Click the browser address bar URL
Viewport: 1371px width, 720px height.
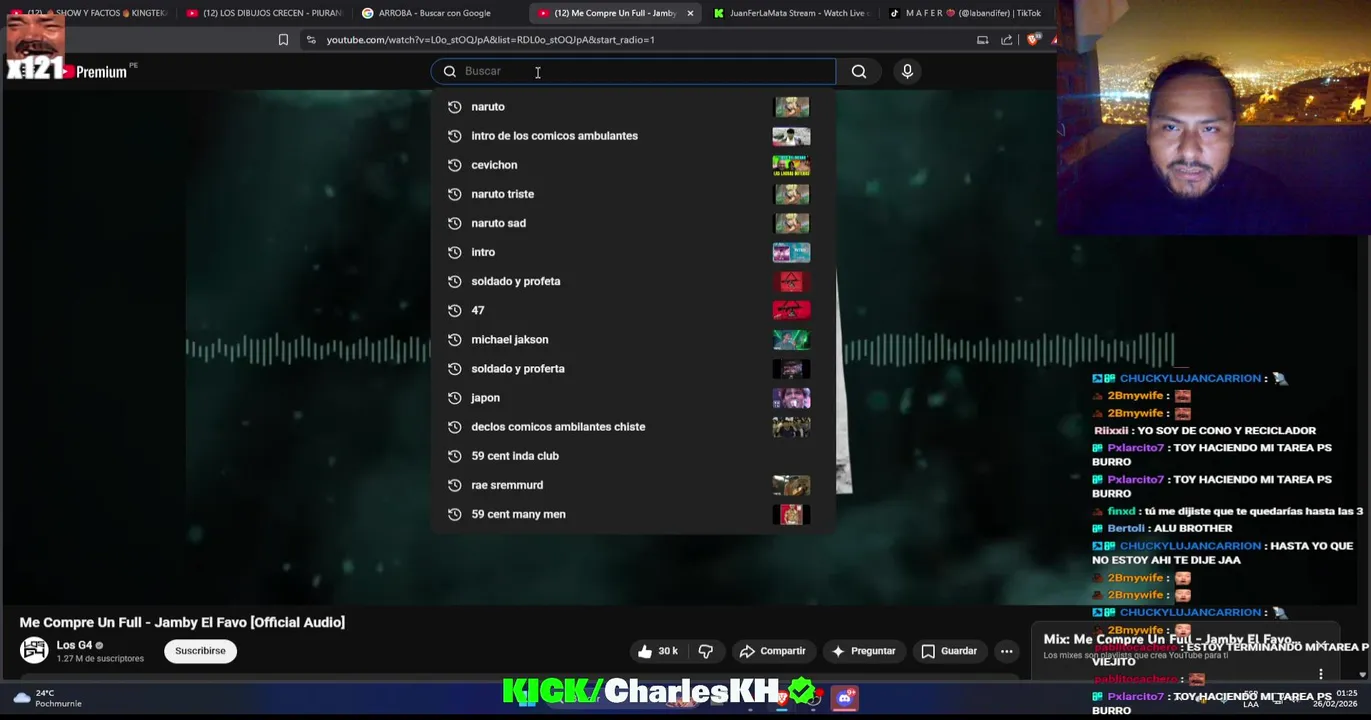pyautogui.click(x=490, y=40)
